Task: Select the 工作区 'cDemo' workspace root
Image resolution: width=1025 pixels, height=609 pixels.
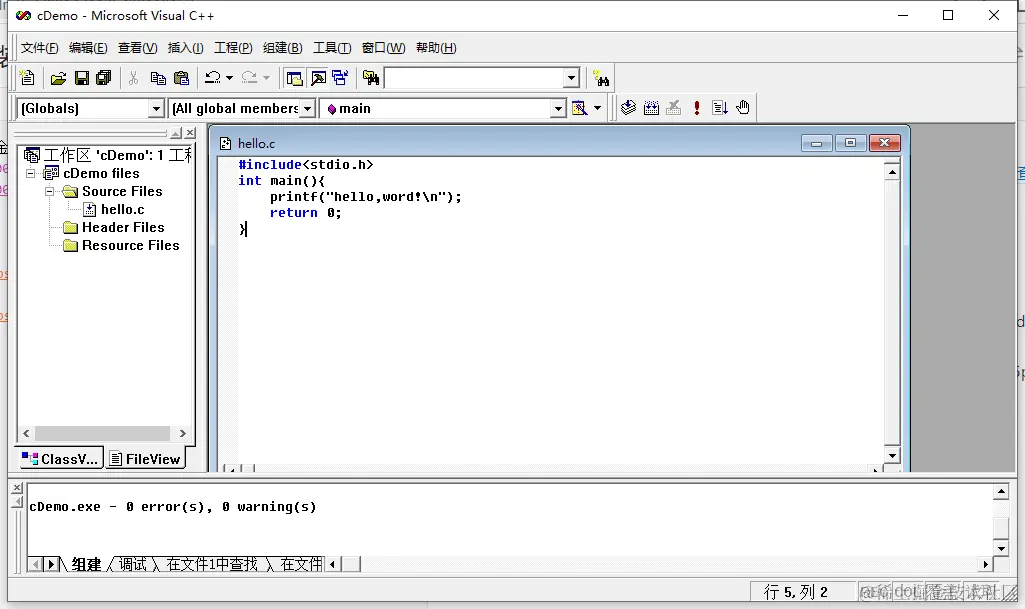Action: 117,155
